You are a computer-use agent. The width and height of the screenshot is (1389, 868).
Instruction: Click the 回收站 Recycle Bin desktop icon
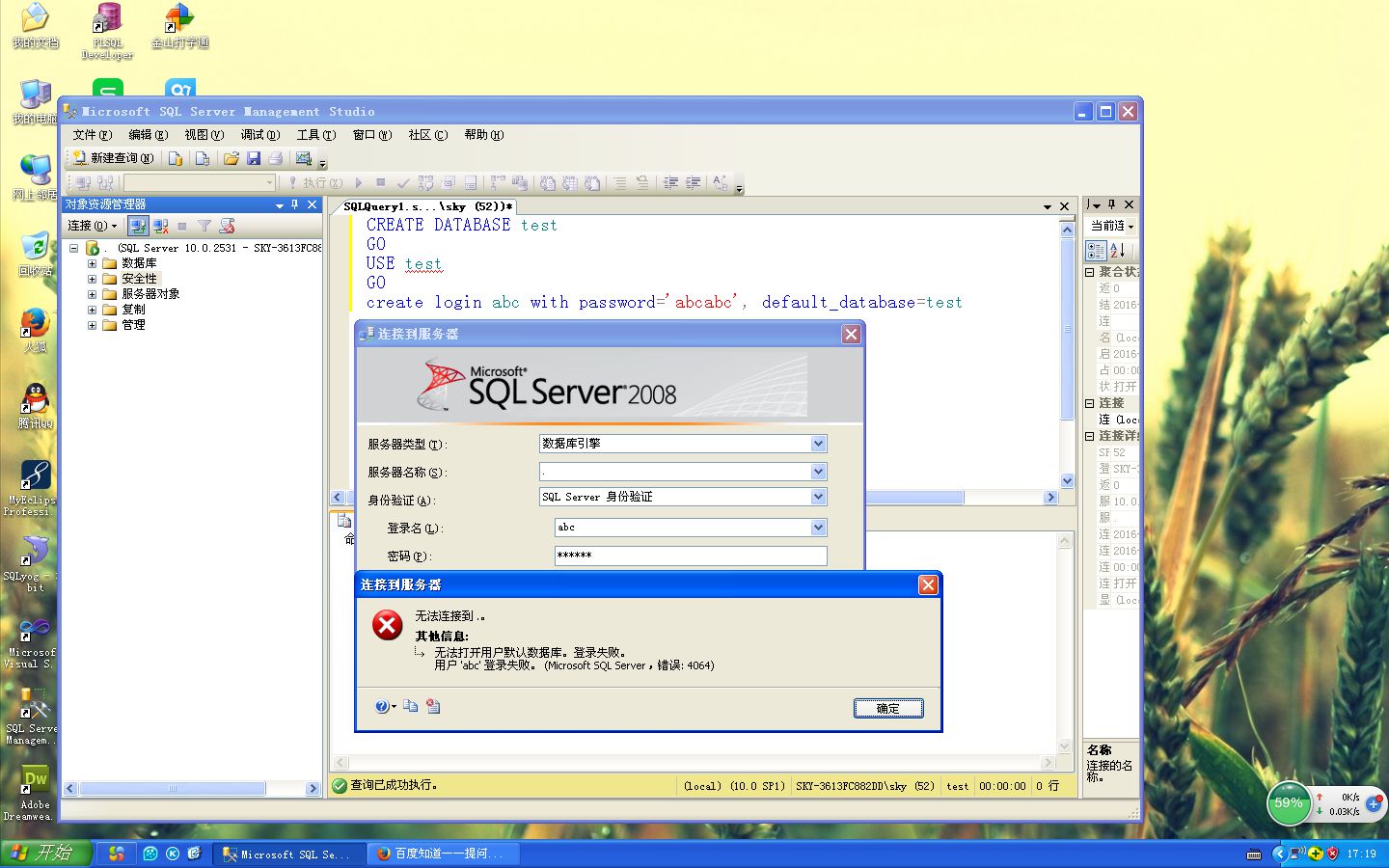tap(35, 255)
